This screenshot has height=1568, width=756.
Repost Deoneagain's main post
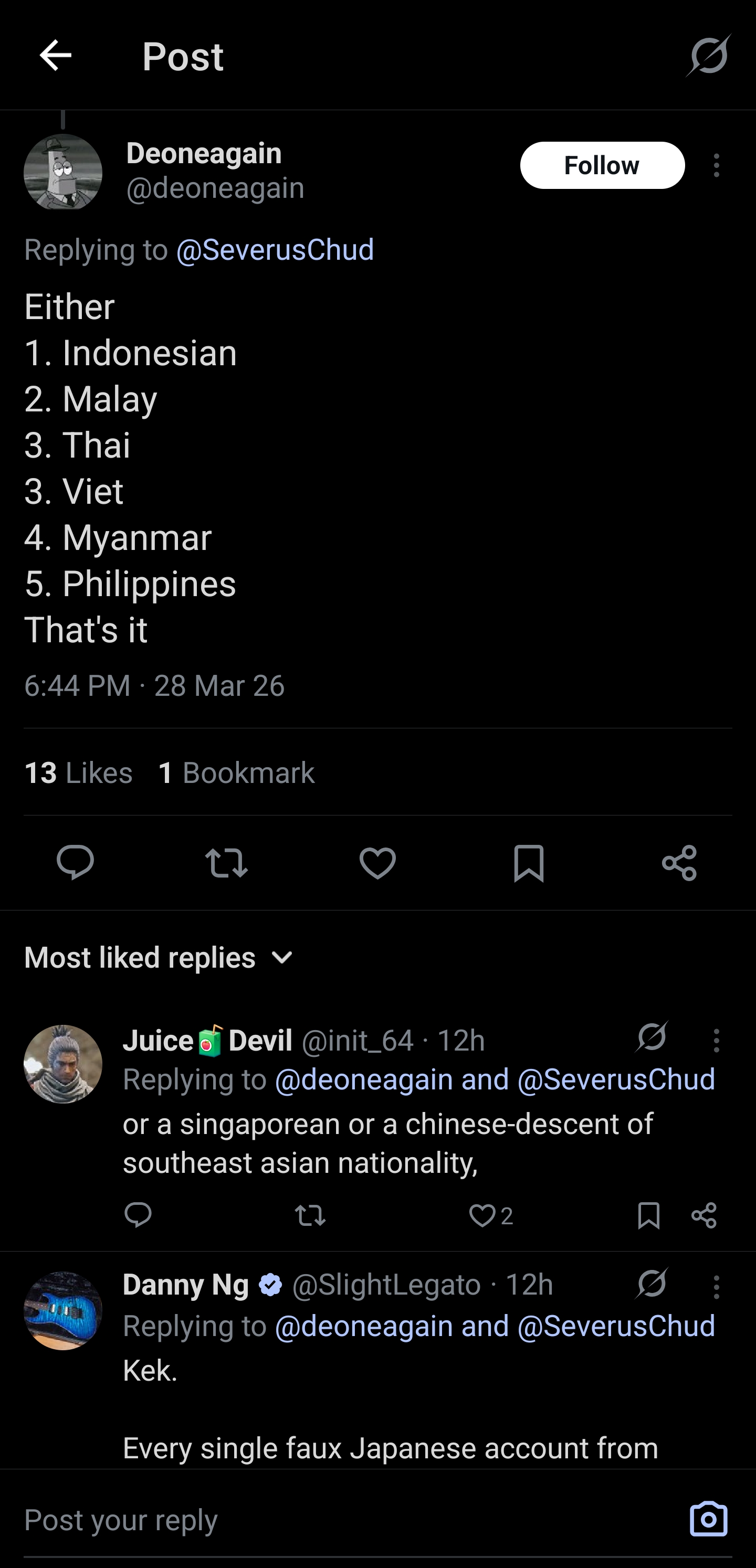pyautogui.click(x=226, y=862)
